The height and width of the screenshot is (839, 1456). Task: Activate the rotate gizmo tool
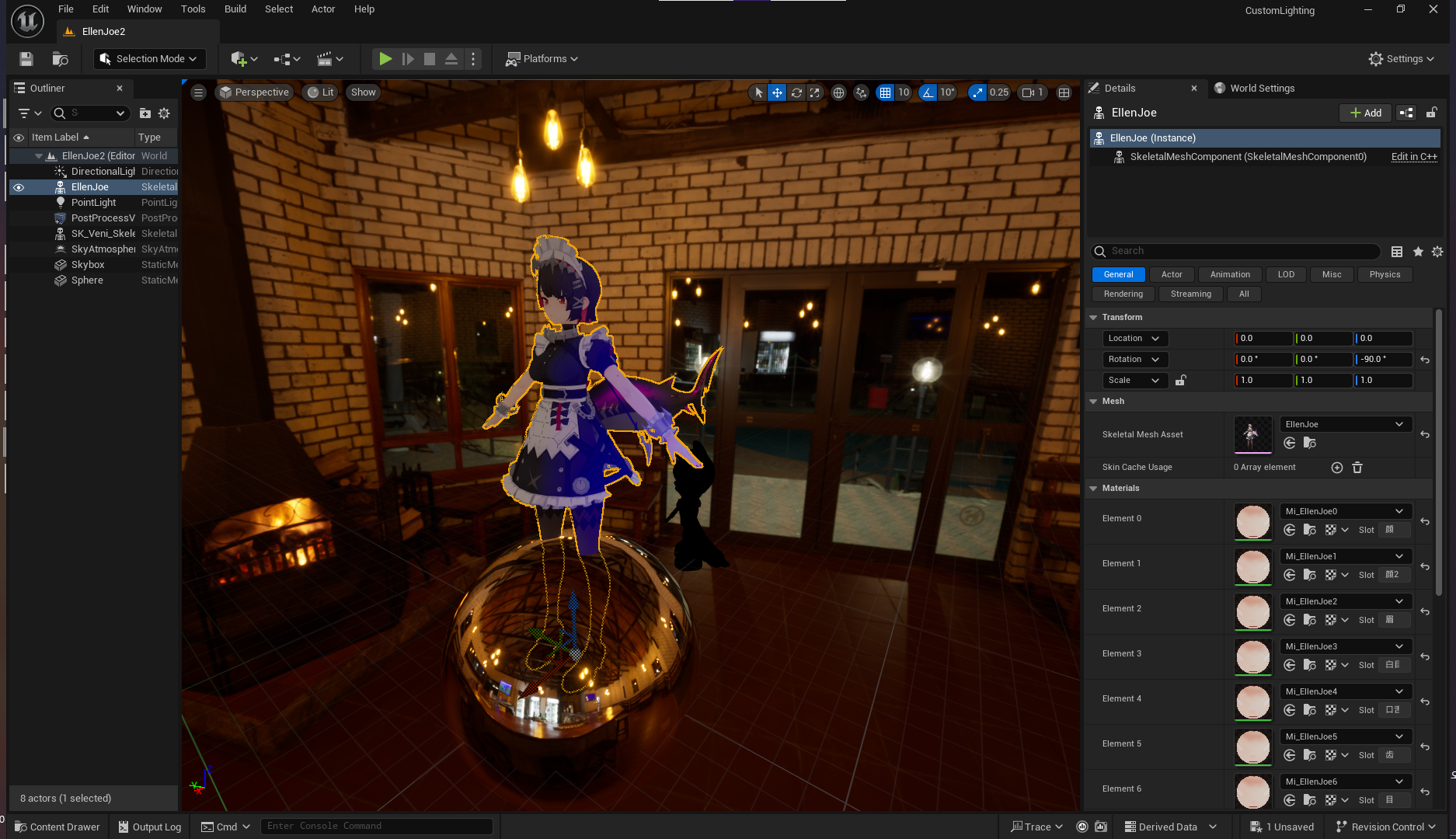[796, 92]
